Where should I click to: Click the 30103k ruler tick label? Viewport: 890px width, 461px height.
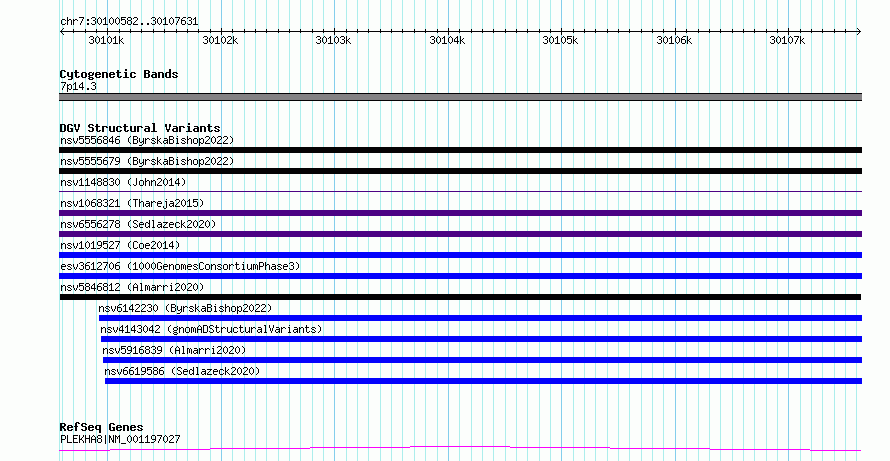[333, 40]
